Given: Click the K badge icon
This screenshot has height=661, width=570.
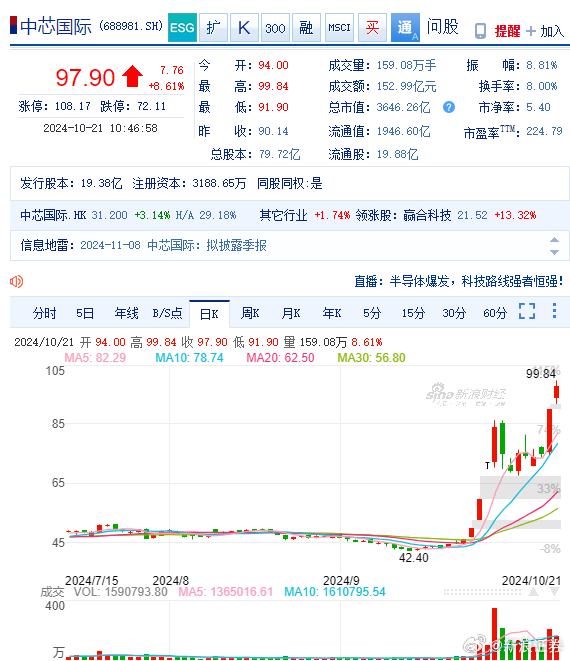Looking at the screenshot, I should [x=244, y=27].
